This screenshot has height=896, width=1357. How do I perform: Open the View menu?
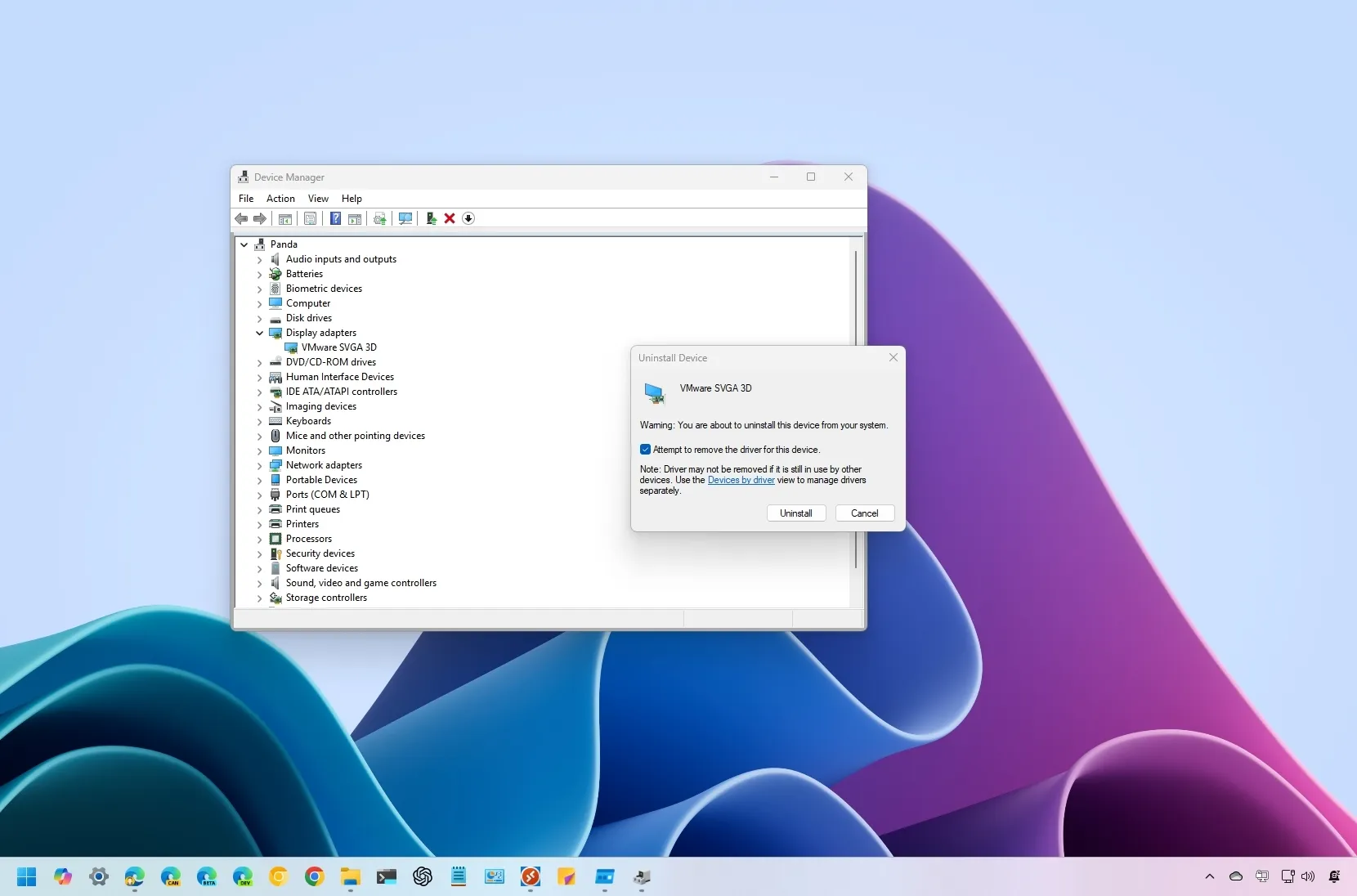(318, 198)
